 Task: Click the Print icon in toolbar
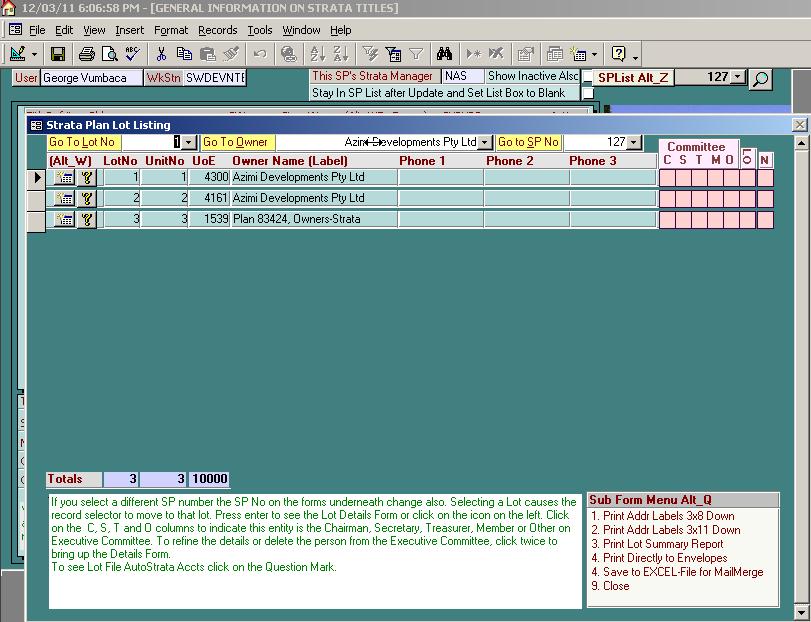coord(87,54)
